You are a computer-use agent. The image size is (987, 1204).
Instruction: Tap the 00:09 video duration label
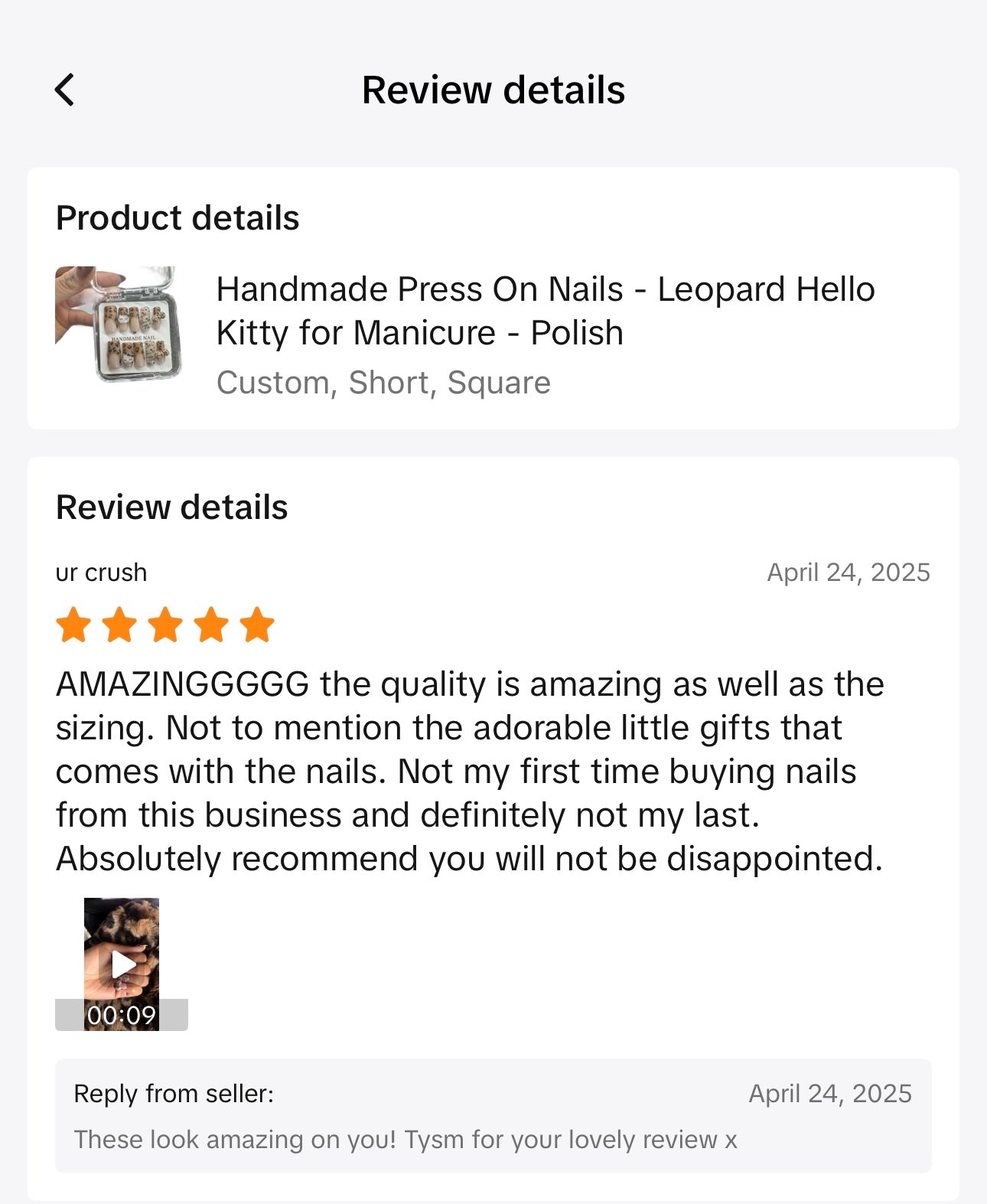(121, 1016)
